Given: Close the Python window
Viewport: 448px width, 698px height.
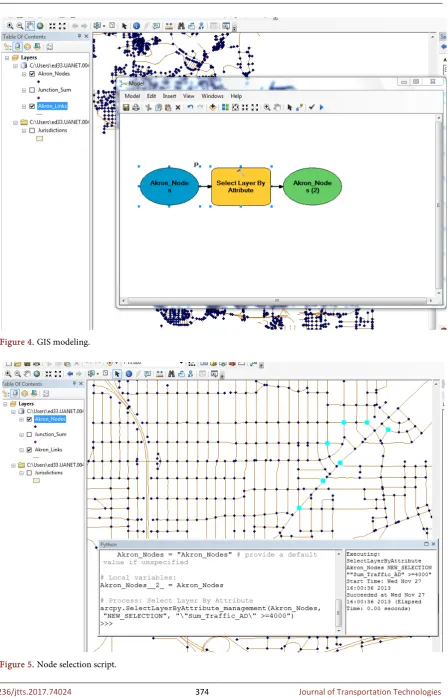Looking at the screenshot, I should 433,544.
